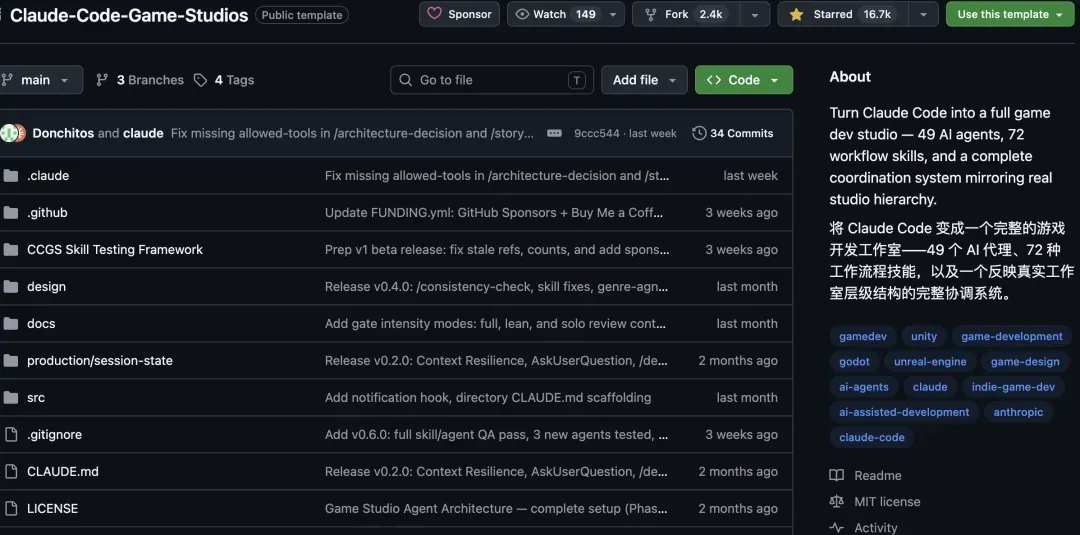Open 'Add notification hook' commit message

click(x=488, y=397)
